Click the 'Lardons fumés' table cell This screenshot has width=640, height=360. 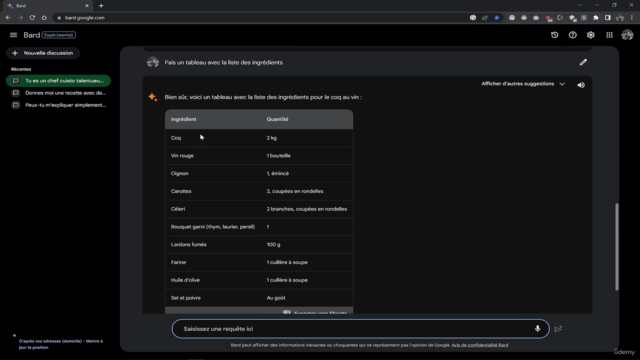click(x=189, y=244)
